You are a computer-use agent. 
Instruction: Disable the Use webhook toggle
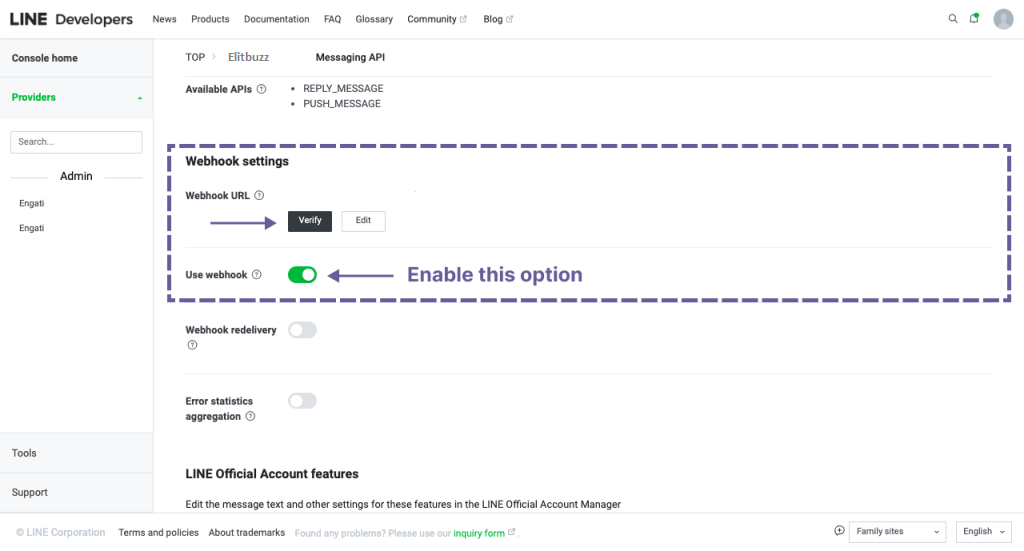[302, 275]
